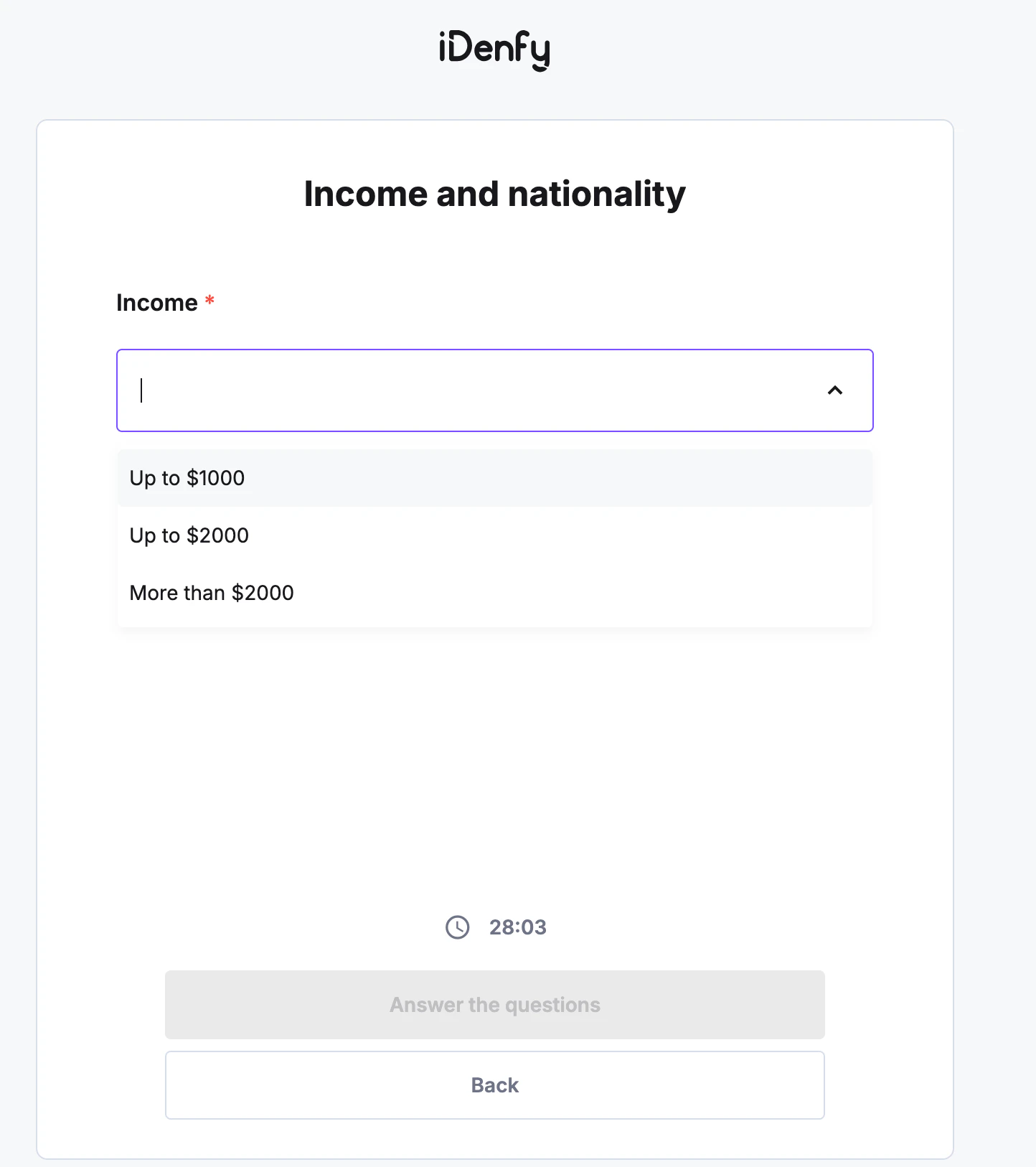
Task: Click the clock icon beside the countdown
Action: [457, 927]
